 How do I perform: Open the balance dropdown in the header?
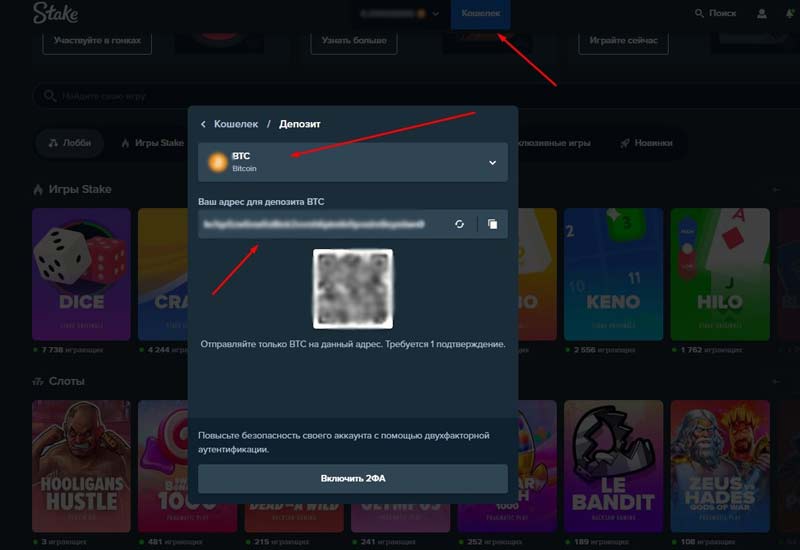tap(436, 13)
